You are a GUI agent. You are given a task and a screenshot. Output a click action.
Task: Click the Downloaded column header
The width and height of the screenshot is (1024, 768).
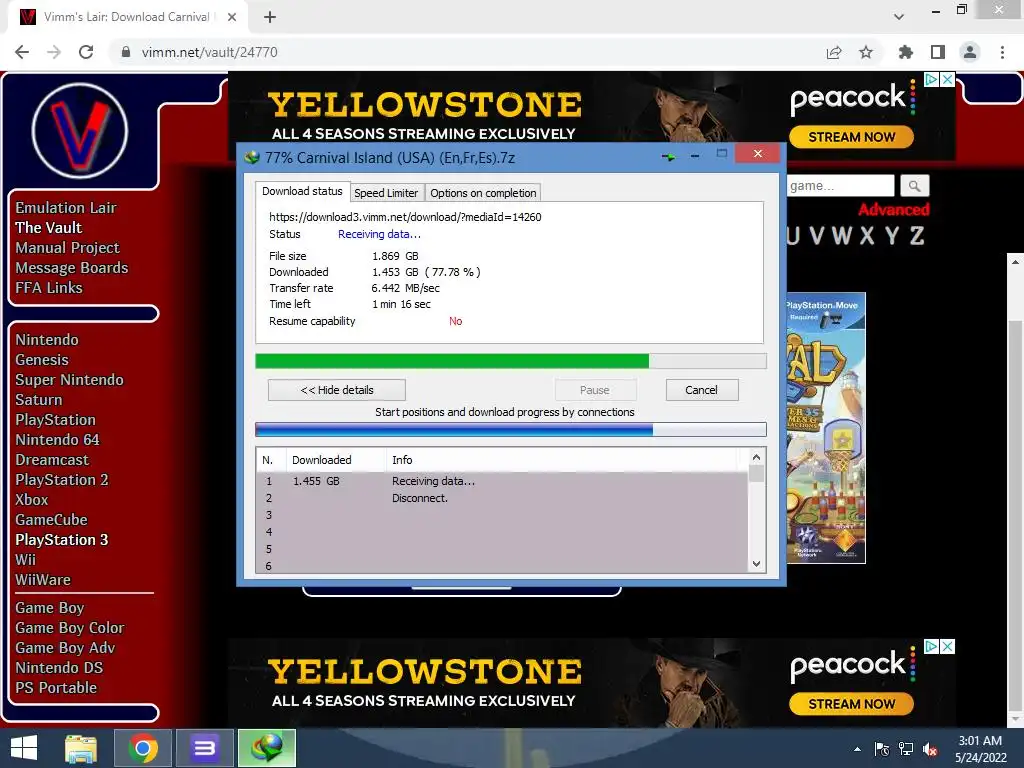click(x=336, y=460)
